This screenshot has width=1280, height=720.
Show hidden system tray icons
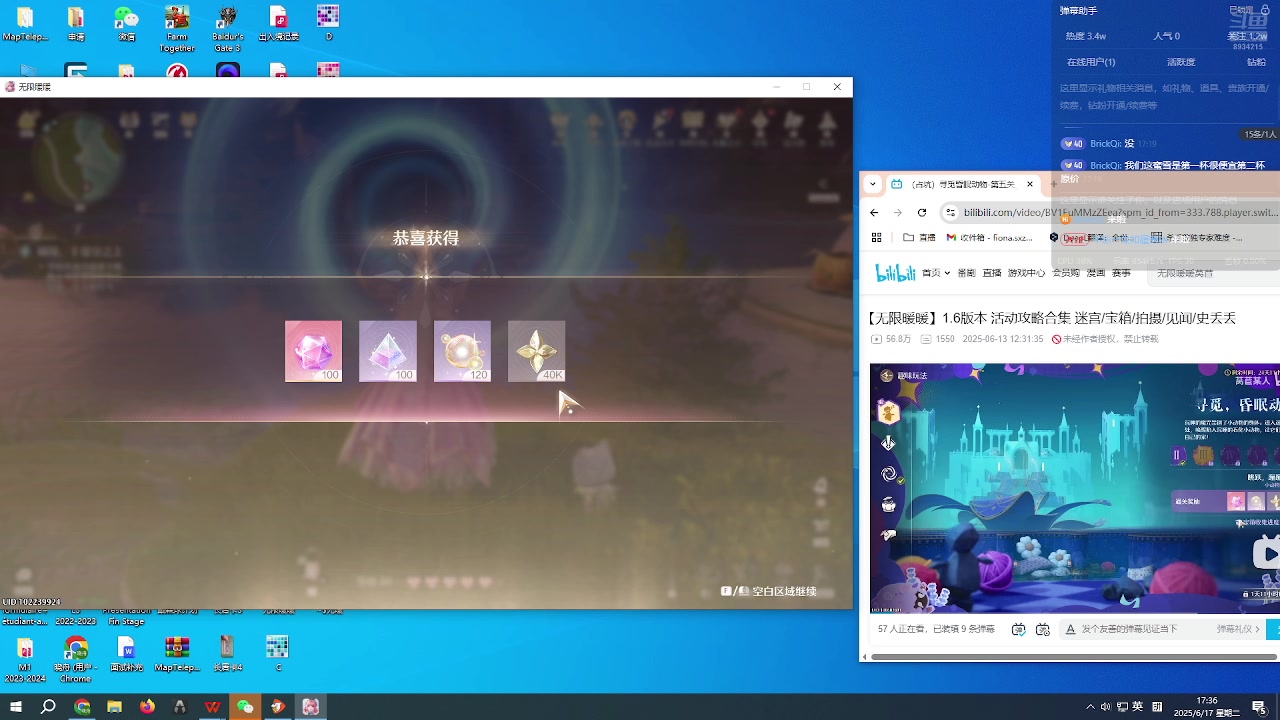pos(1090,707)
